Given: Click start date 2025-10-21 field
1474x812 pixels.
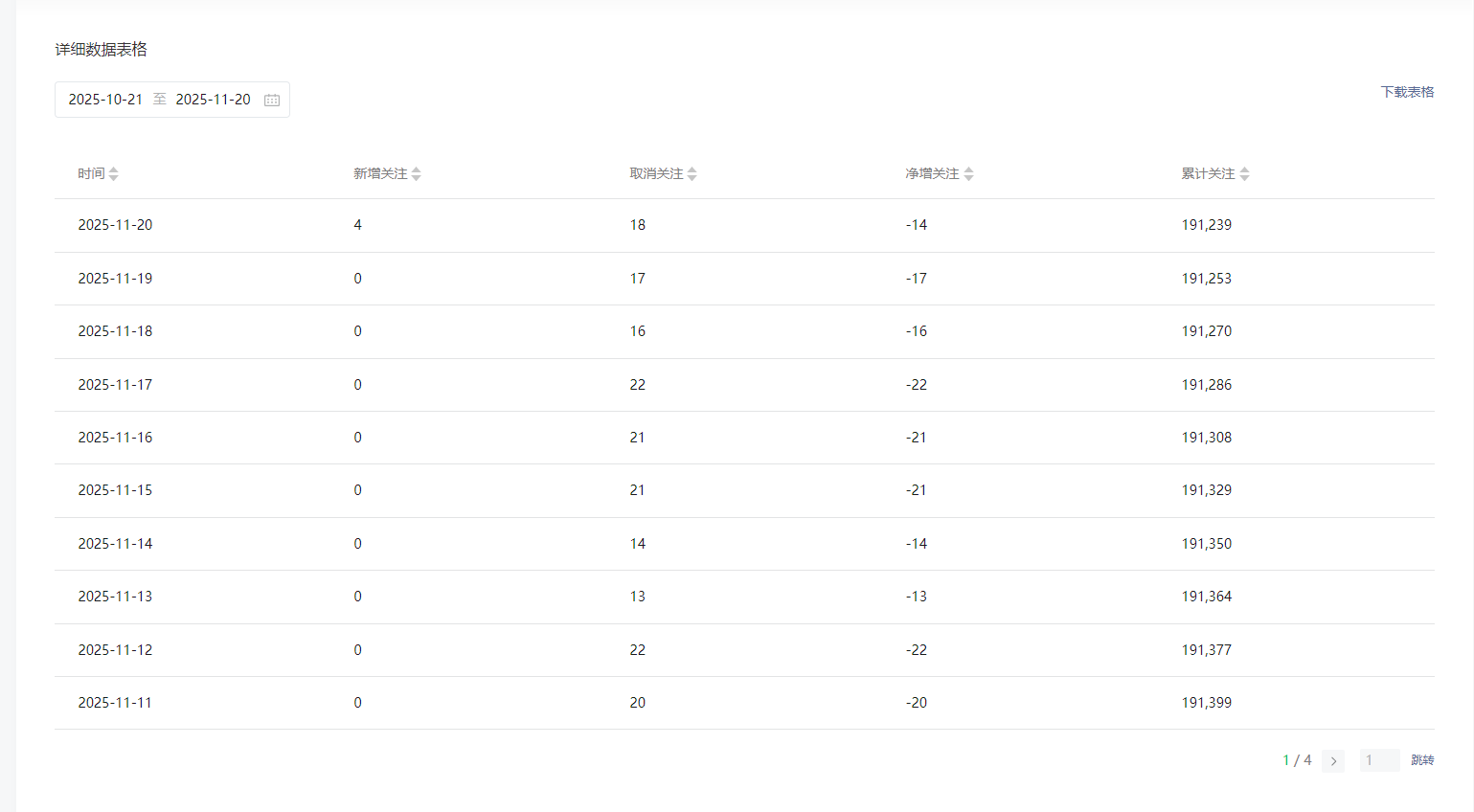Looking at the screenshot, I should point(105,100).
